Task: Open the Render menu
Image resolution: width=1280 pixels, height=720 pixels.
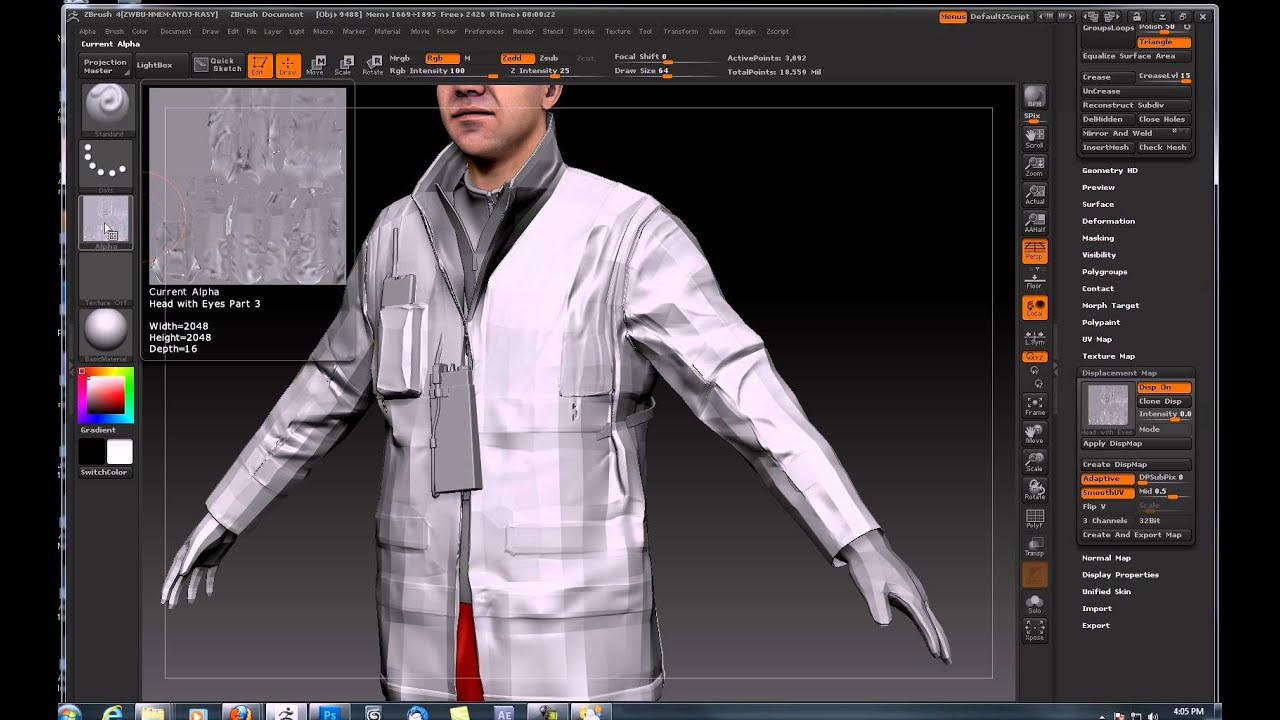Action: click(524, 31)
